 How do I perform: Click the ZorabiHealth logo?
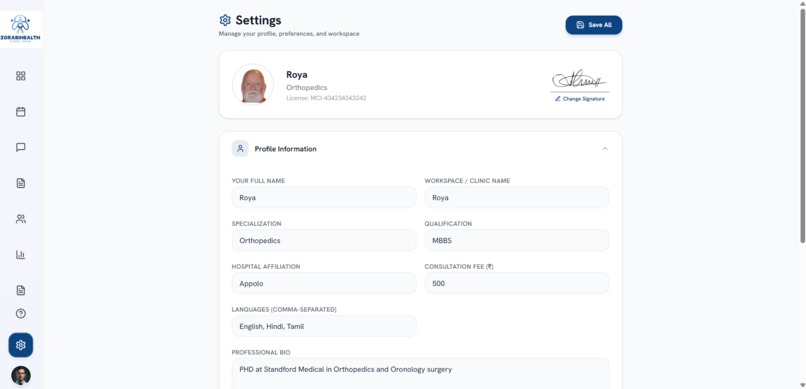(21, 29)
